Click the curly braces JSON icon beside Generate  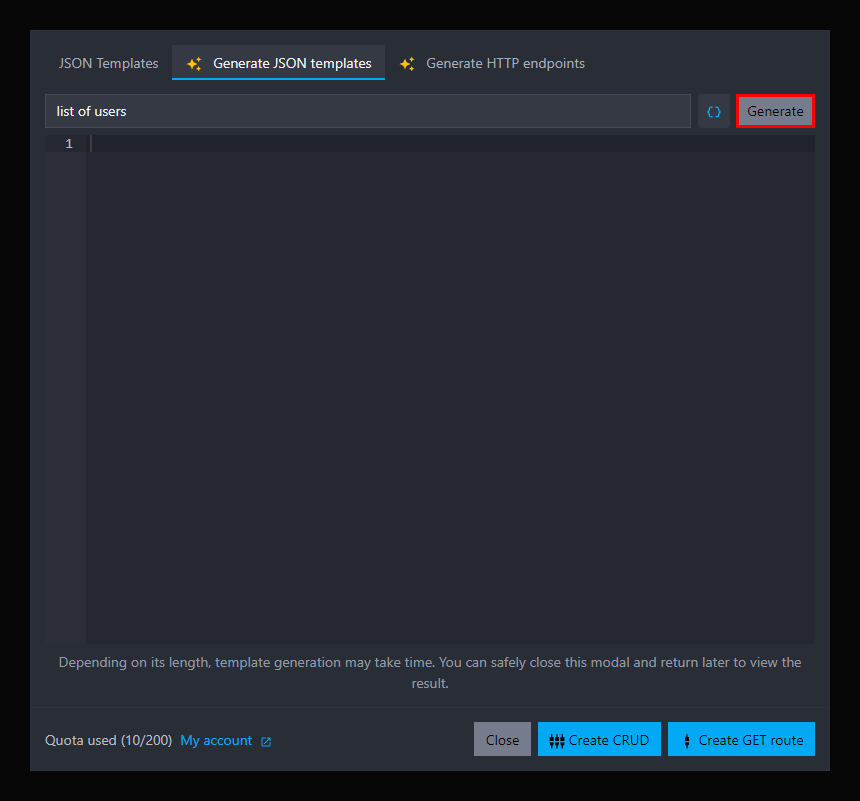tap(714, 110)
